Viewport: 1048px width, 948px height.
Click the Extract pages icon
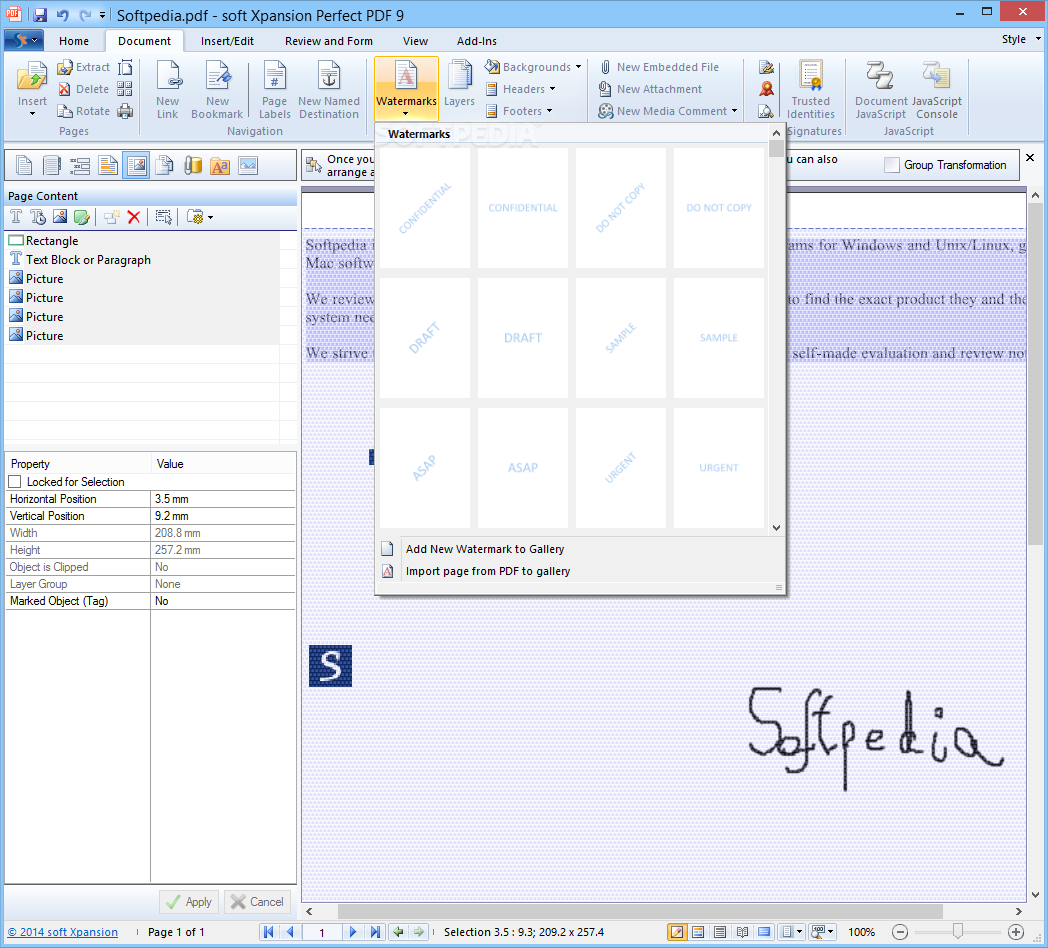pyautogui.click(x=65, y=67)
